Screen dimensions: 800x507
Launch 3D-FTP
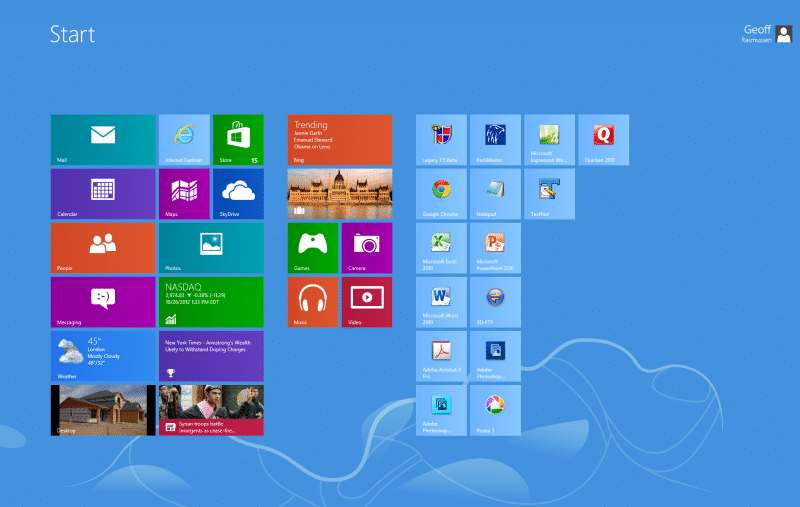(x=495, y=302)
